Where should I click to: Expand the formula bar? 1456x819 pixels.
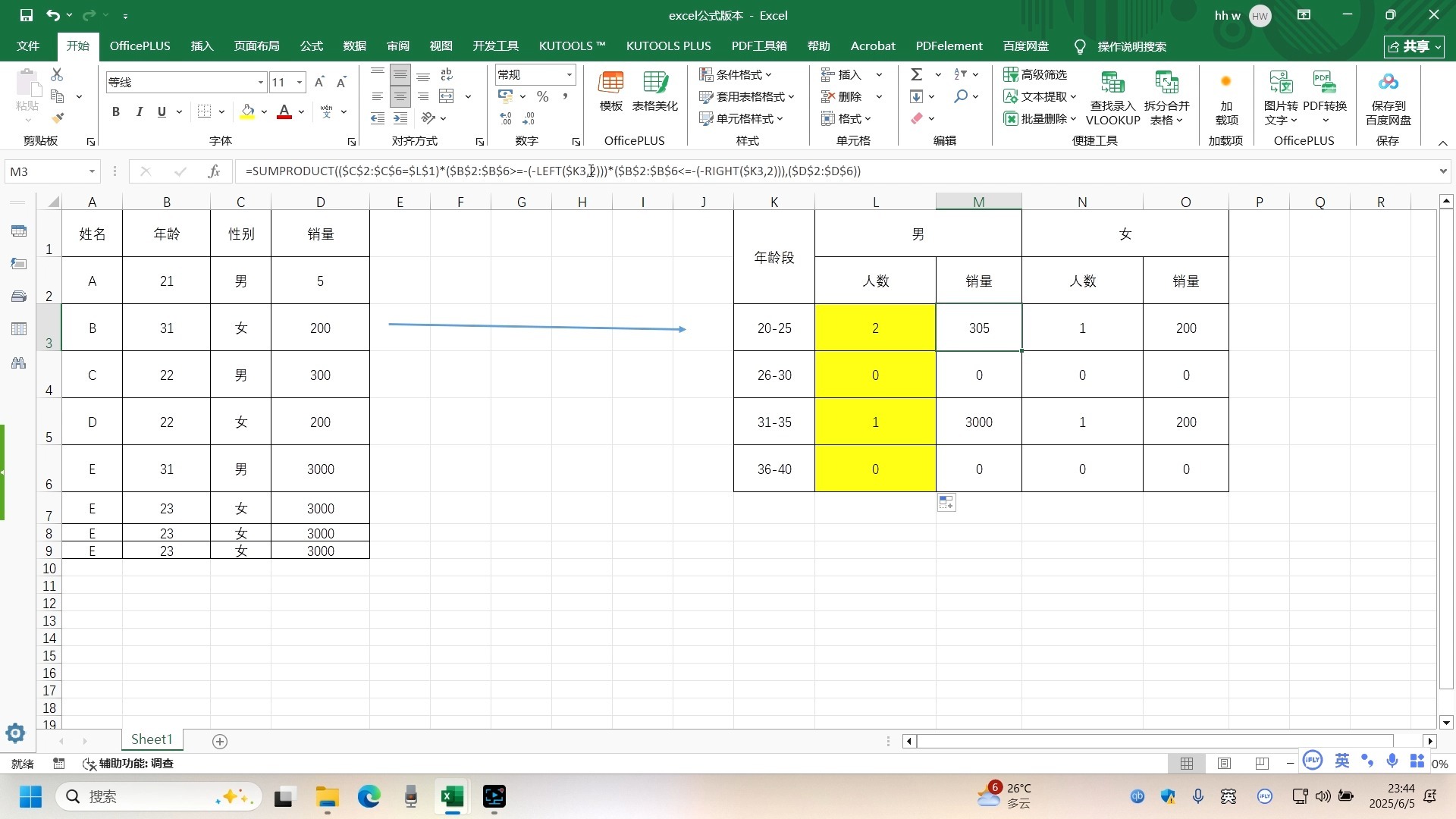(x=1443, y=171)
